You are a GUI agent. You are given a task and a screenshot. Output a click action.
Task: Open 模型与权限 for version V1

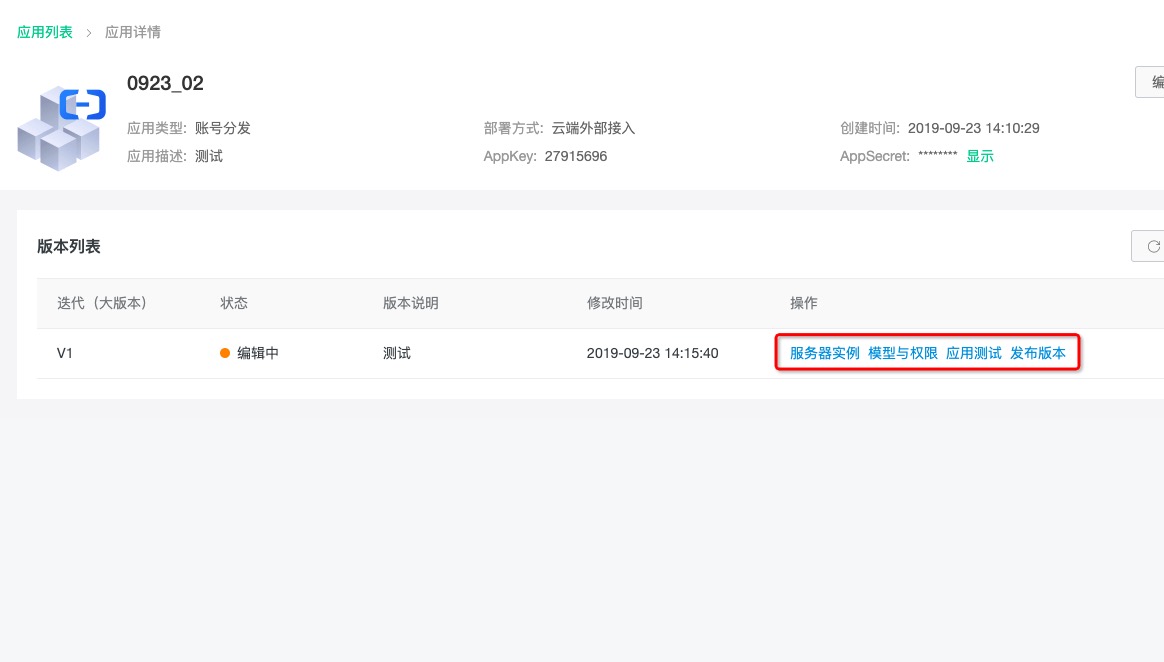click(903, 353)
